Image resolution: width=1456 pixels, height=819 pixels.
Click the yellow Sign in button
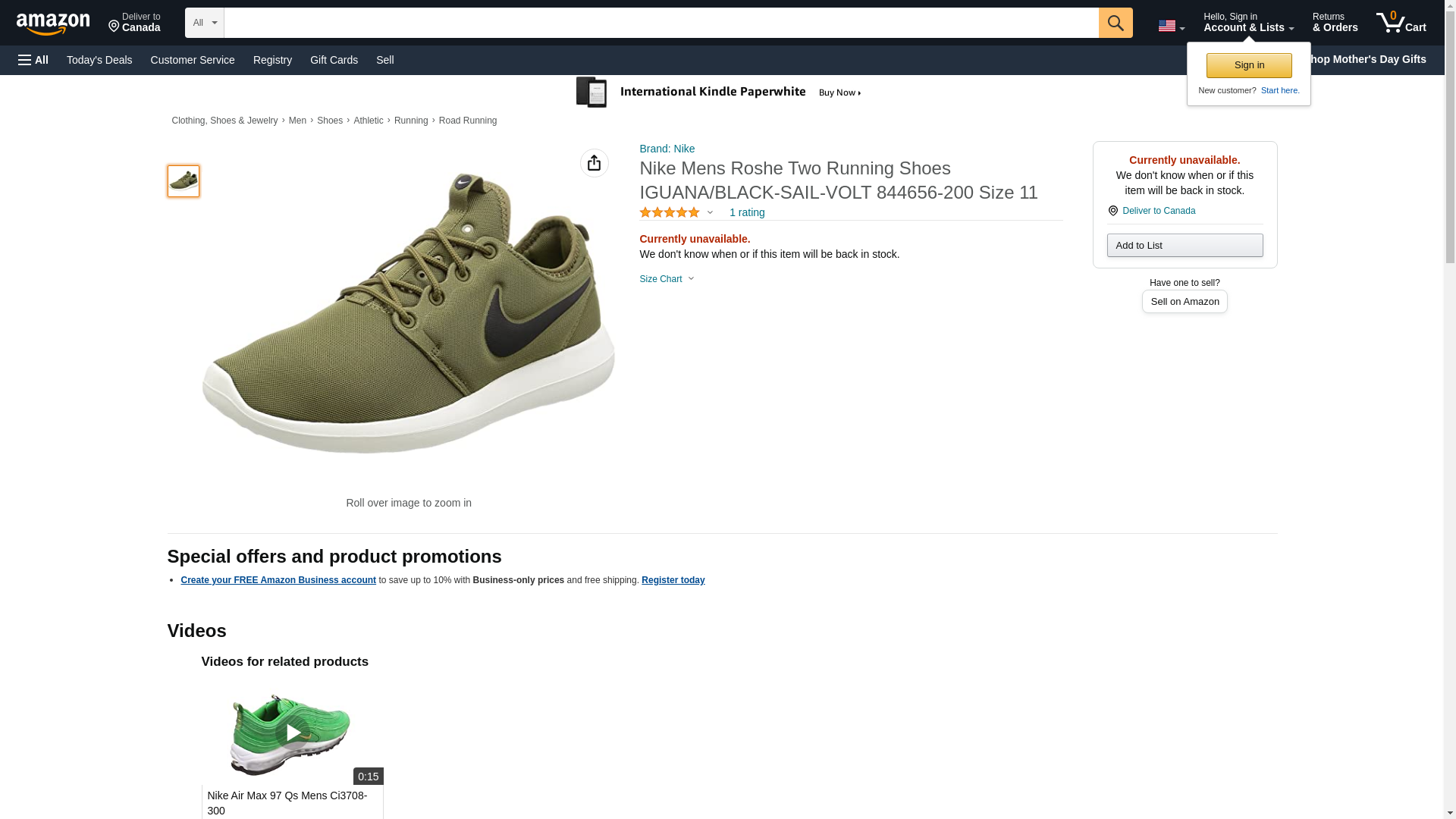[1248, 65]
